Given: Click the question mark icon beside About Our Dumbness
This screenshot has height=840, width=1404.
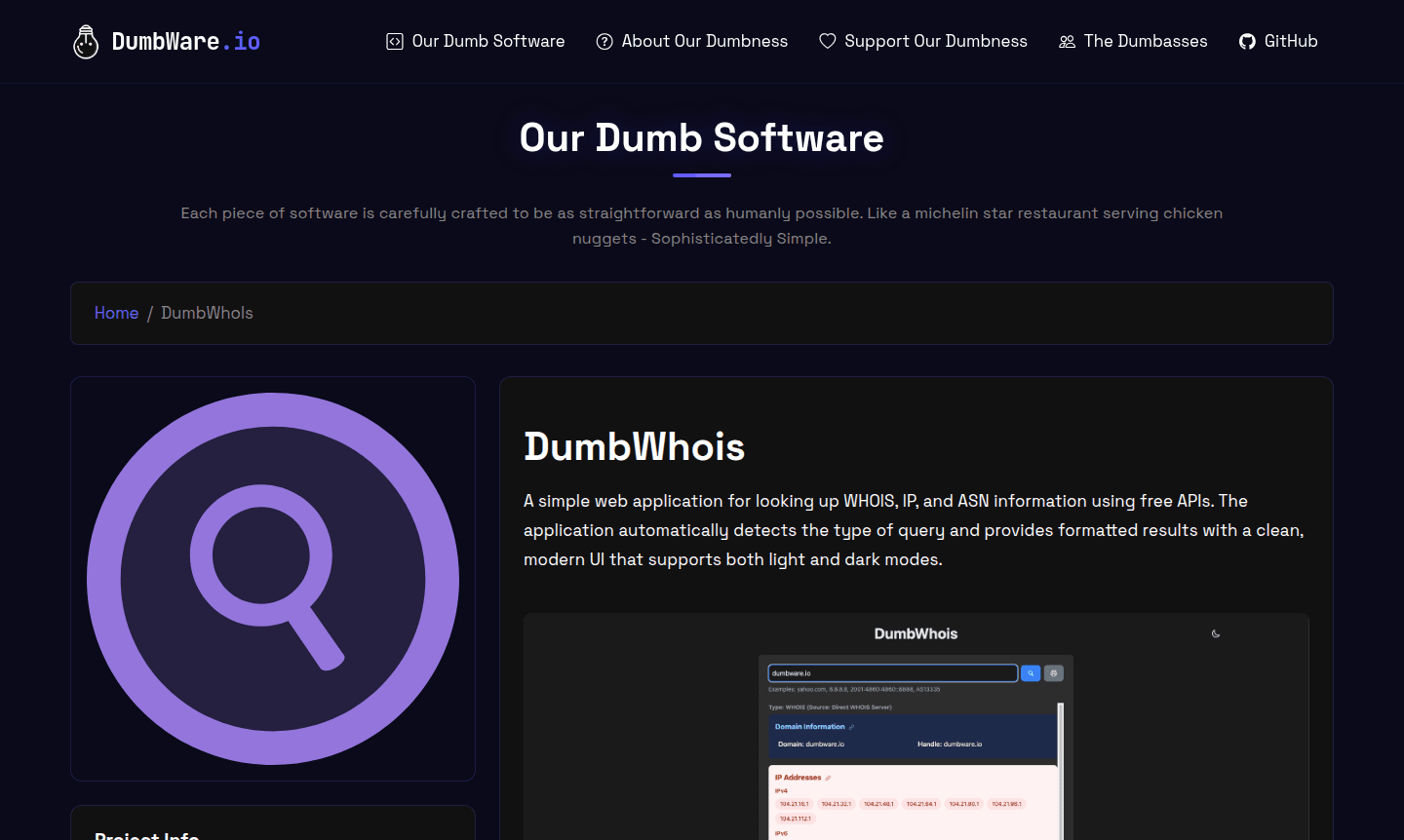Looking at the screenshot, I should click(x=604, y=41).
